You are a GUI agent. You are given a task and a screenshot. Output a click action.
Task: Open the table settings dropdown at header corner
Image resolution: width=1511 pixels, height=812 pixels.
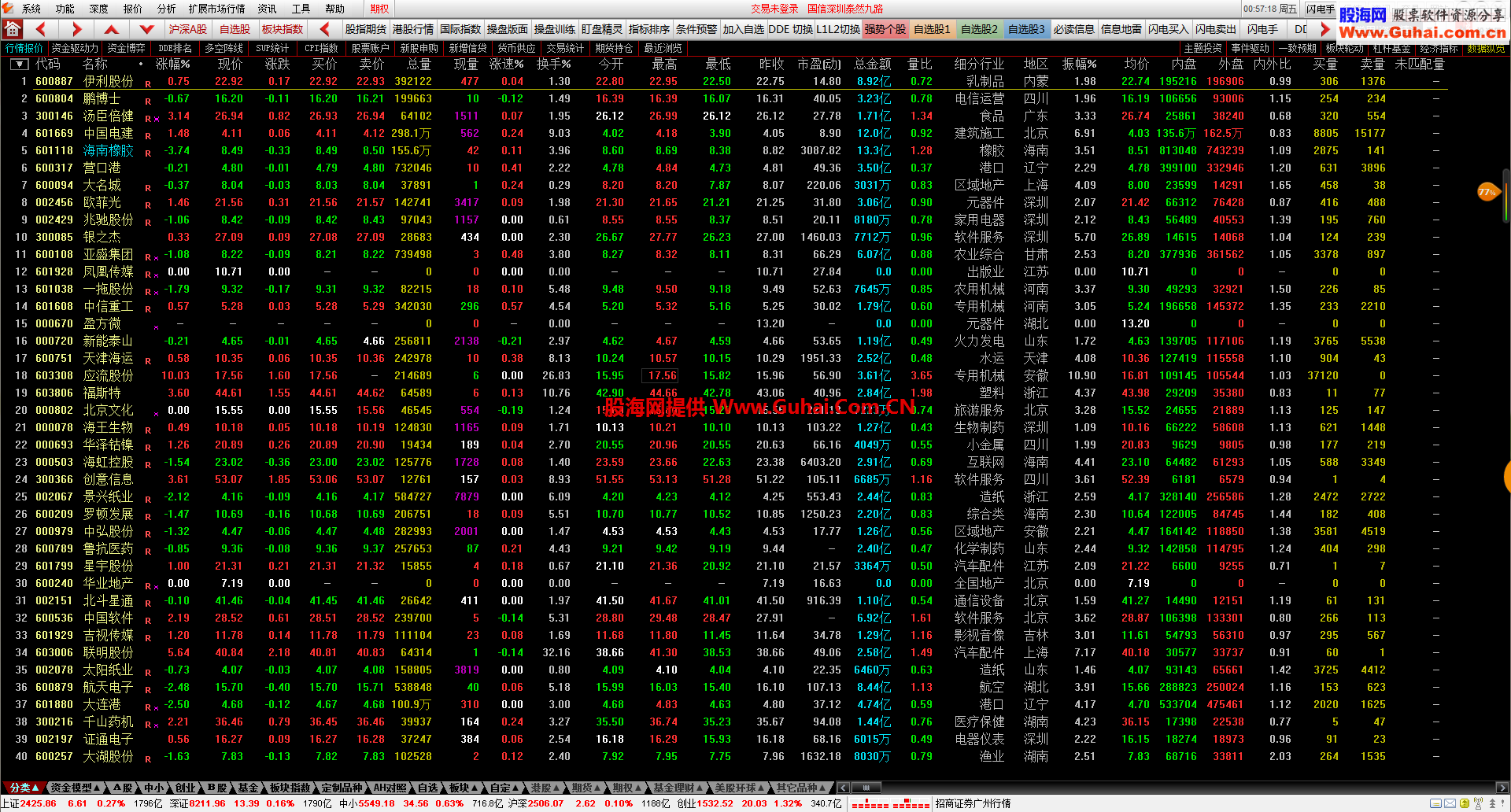[x=19, y=65]
